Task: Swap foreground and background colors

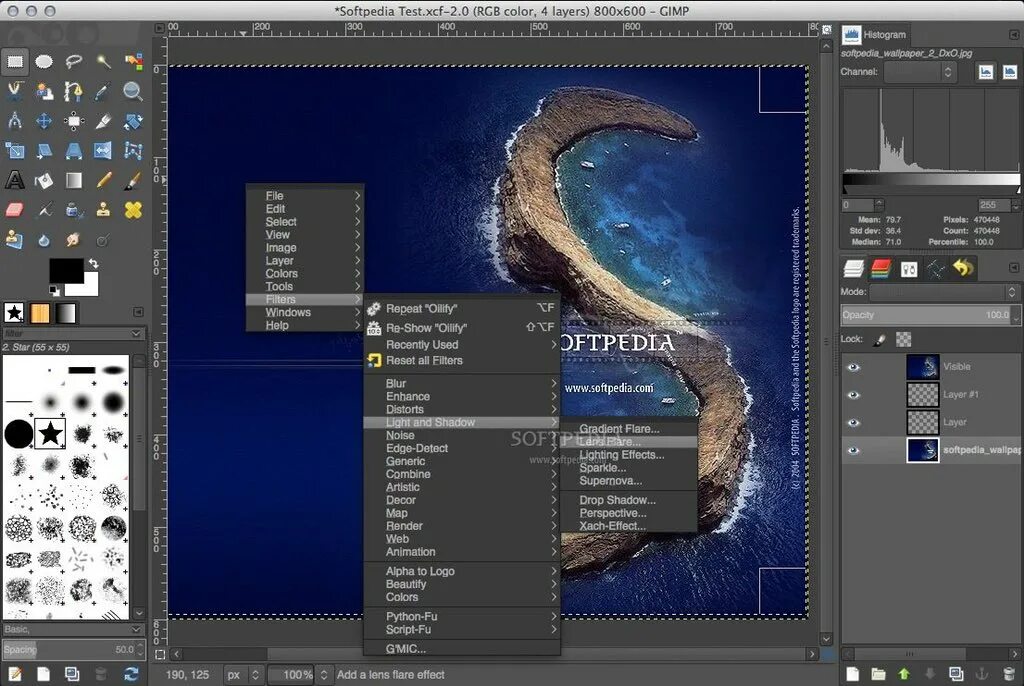Action: pos(93,263)
